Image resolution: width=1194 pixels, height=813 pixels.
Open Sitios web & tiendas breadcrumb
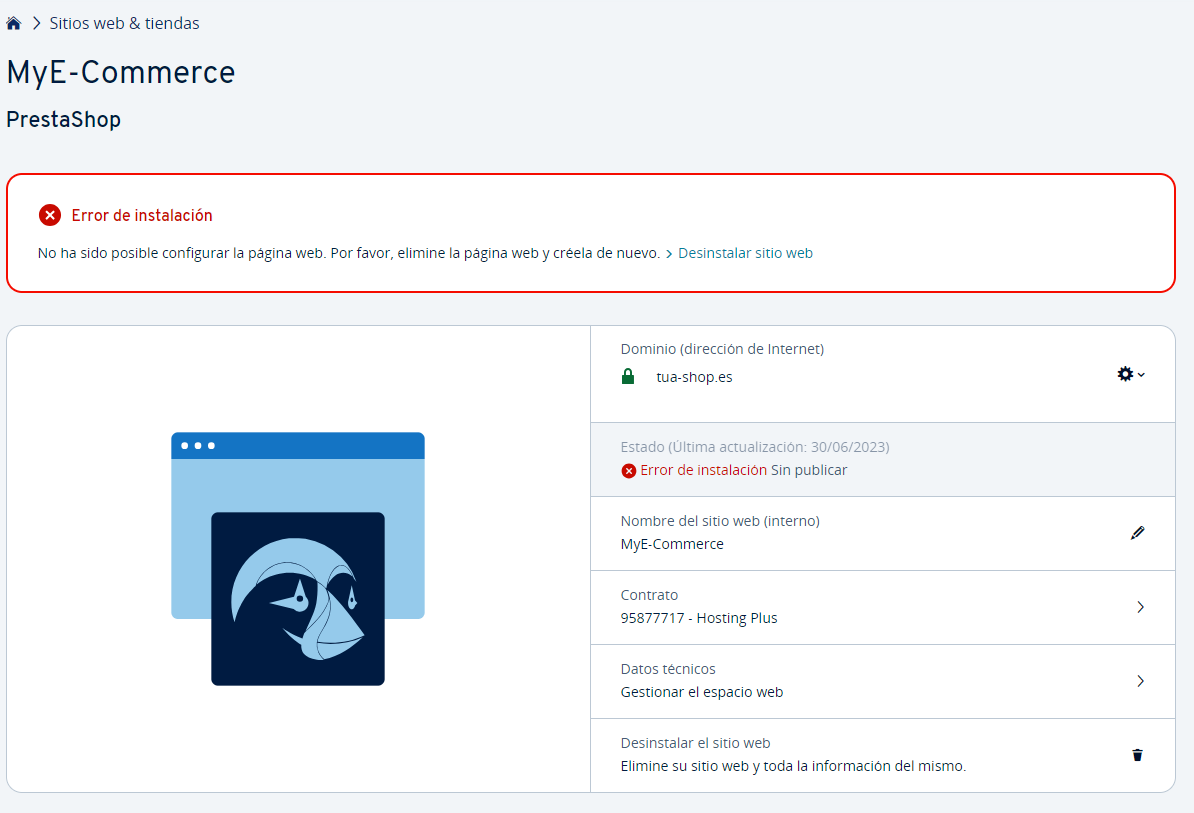pyautogui.click(x=124, y=24)
